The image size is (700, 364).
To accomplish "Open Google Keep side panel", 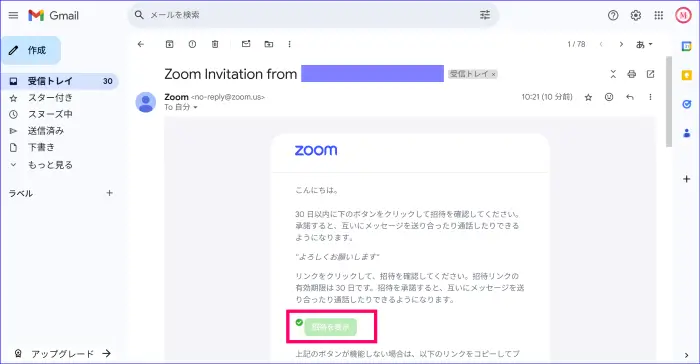I will [687, 75].
